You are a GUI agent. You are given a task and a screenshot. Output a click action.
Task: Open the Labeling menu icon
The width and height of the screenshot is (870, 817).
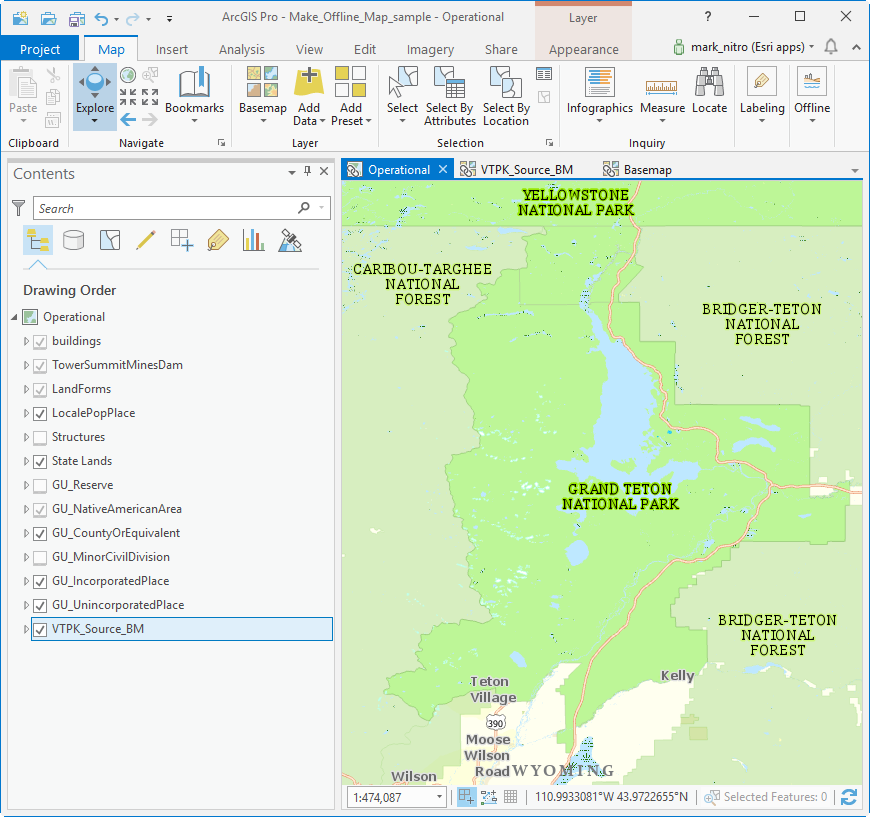click(761, 82)
